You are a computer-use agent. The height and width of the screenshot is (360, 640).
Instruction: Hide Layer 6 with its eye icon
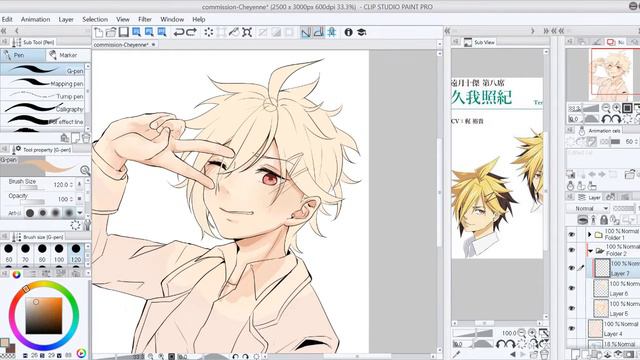pyautogui.click(x=571, y=288)
